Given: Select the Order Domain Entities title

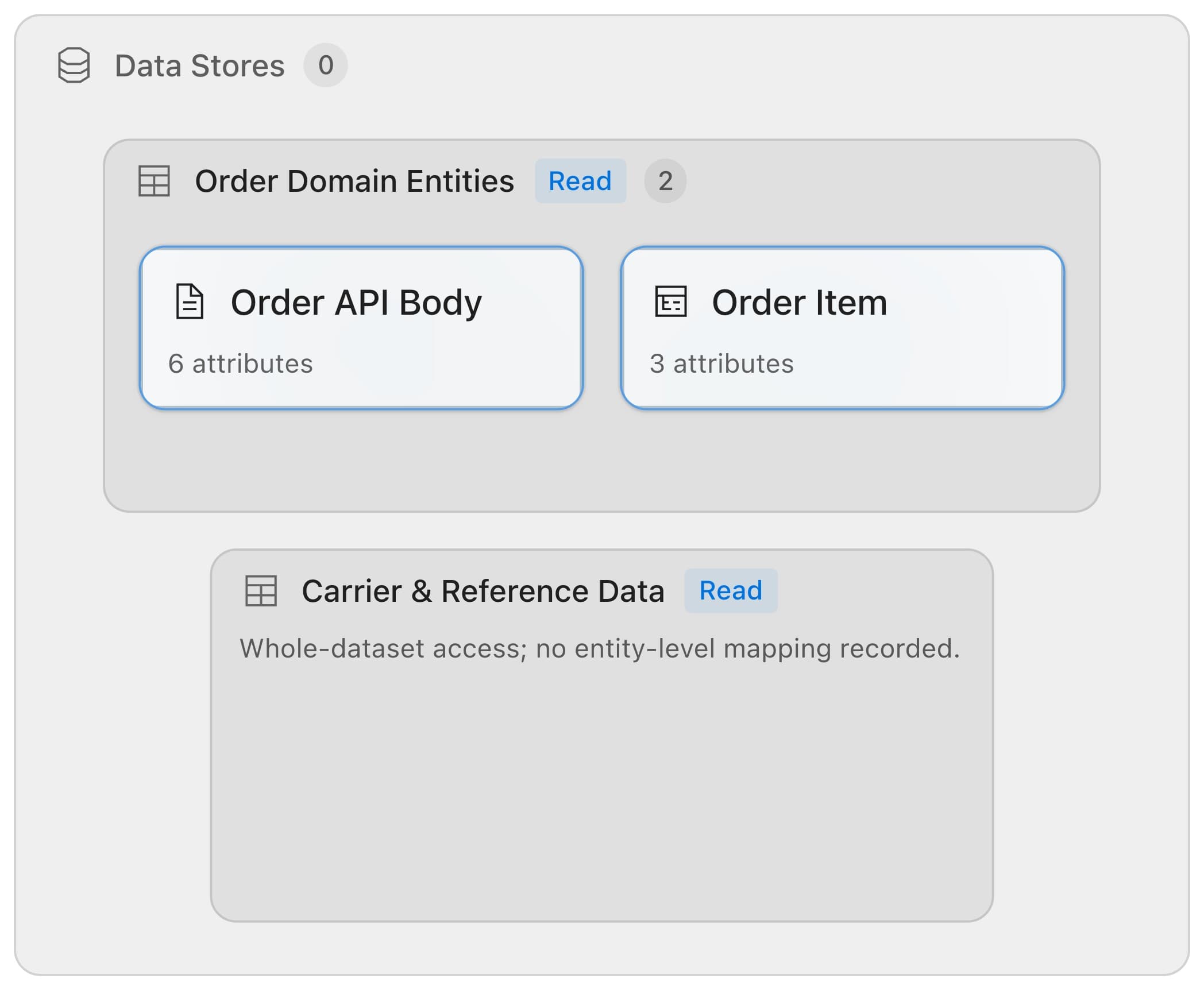Looking at the screenshot, I should 354,181.
